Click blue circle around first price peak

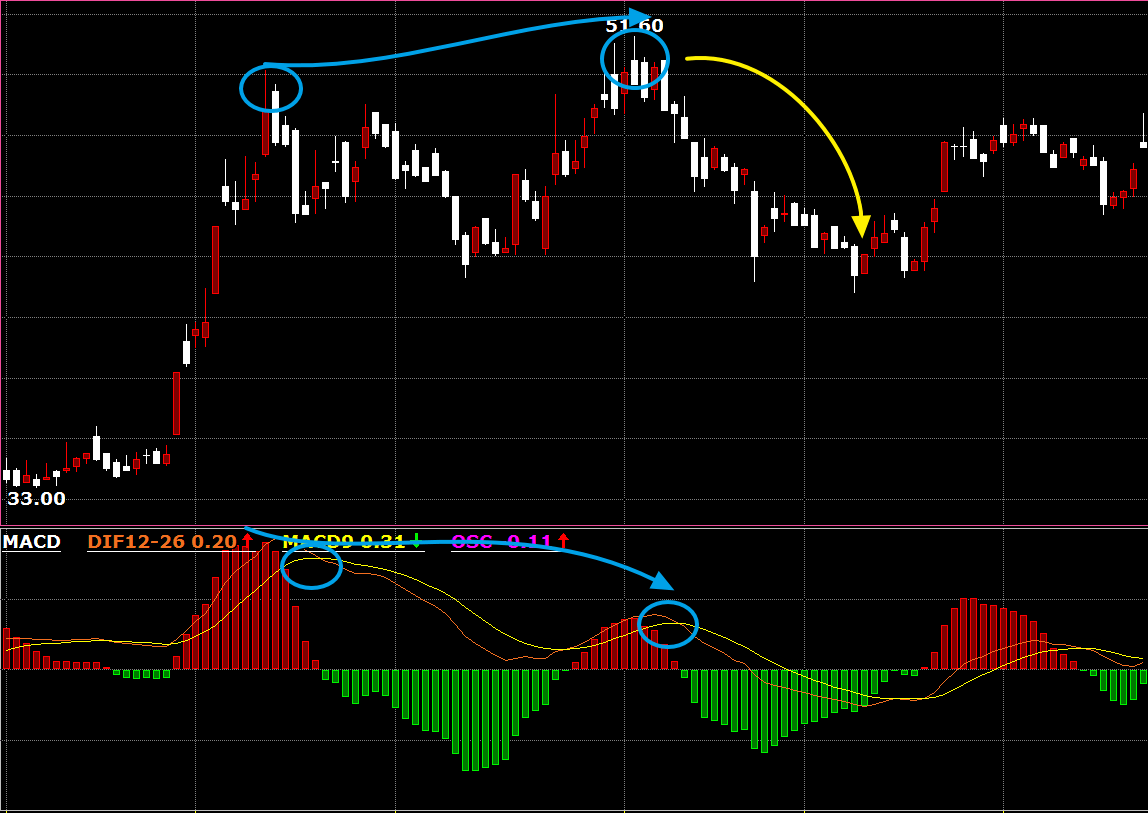pyautogui.click(x=271, y=90)
